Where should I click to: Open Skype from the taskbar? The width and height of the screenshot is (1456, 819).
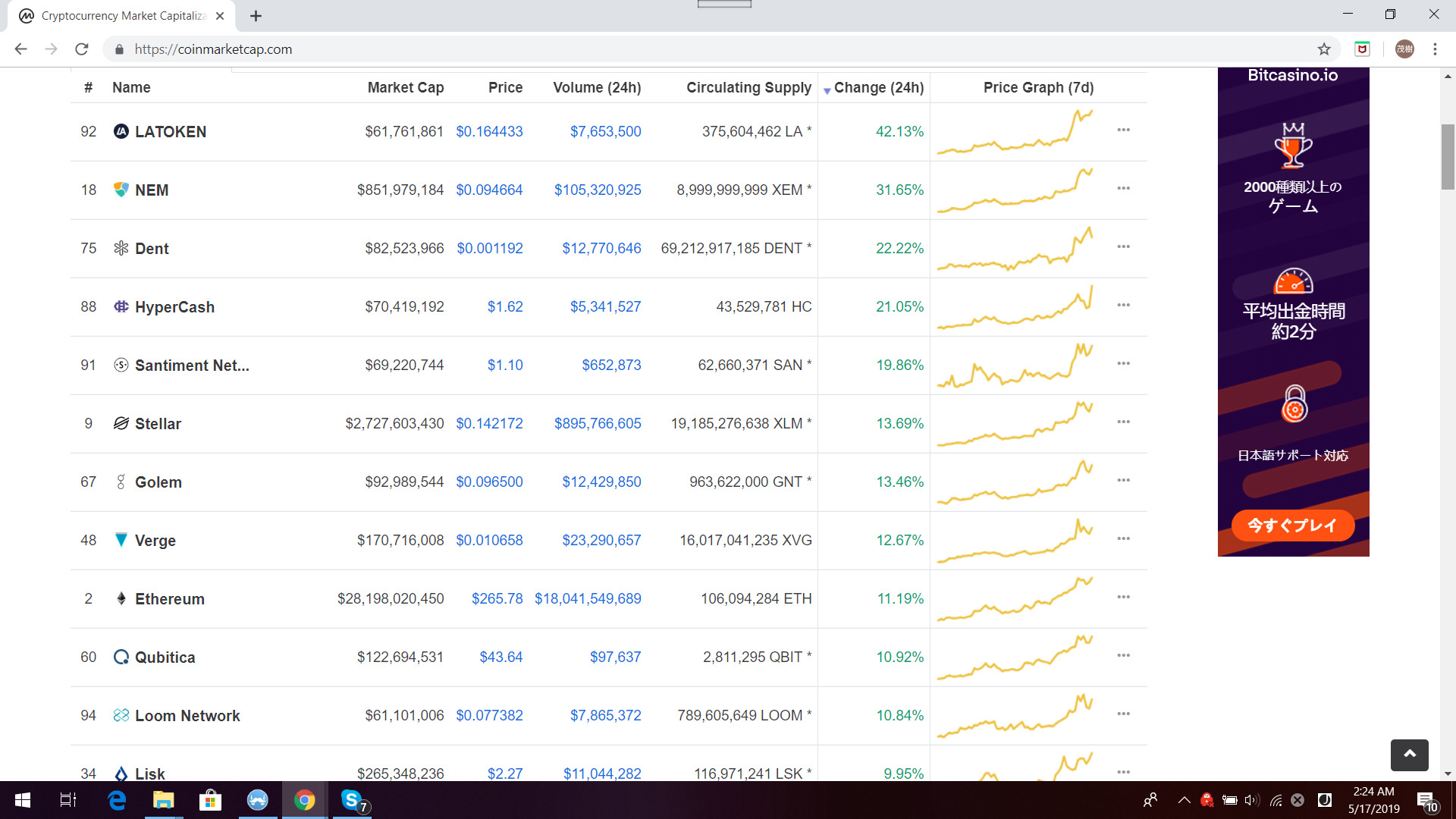point(353,800)
